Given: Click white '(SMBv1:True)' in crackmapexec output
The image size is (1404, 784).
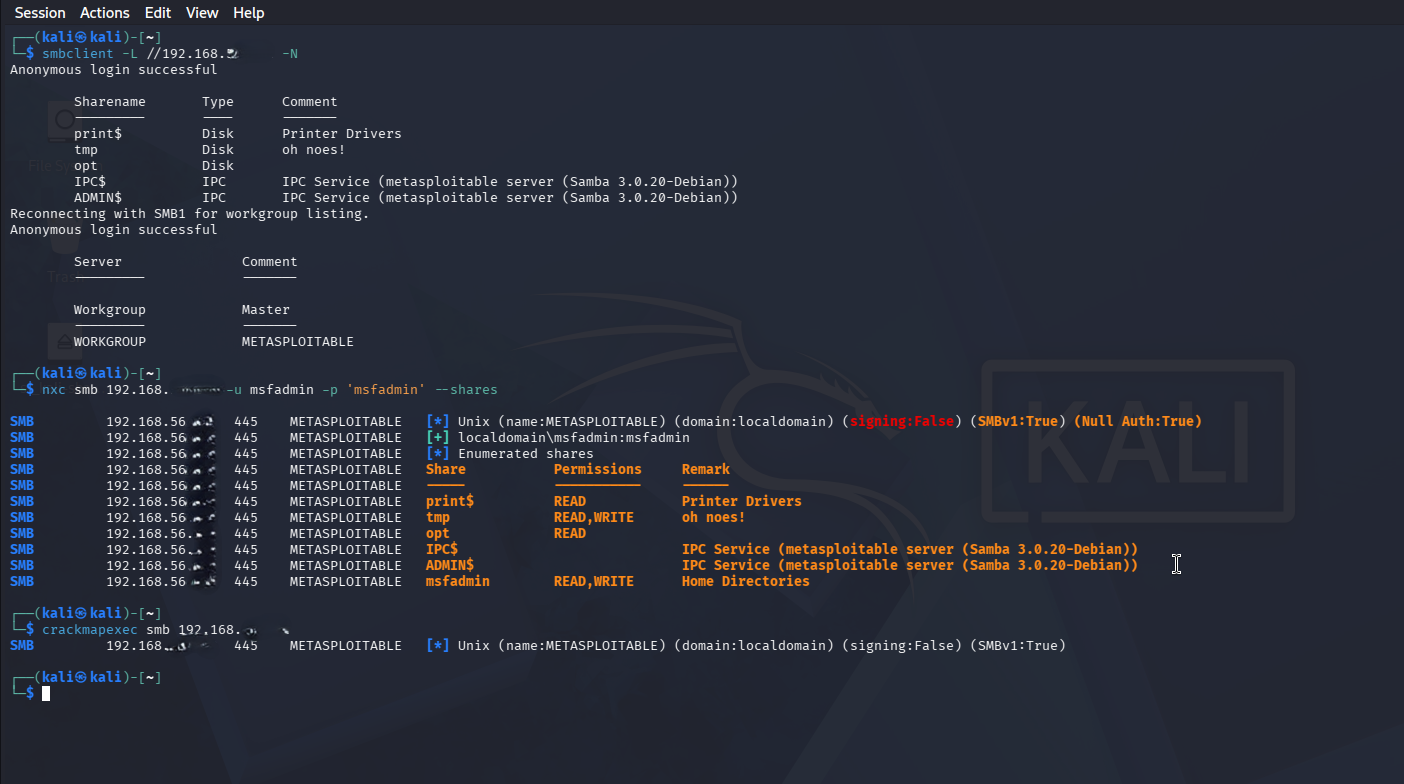Looking at the screenshot, I should pos(1018,646).
